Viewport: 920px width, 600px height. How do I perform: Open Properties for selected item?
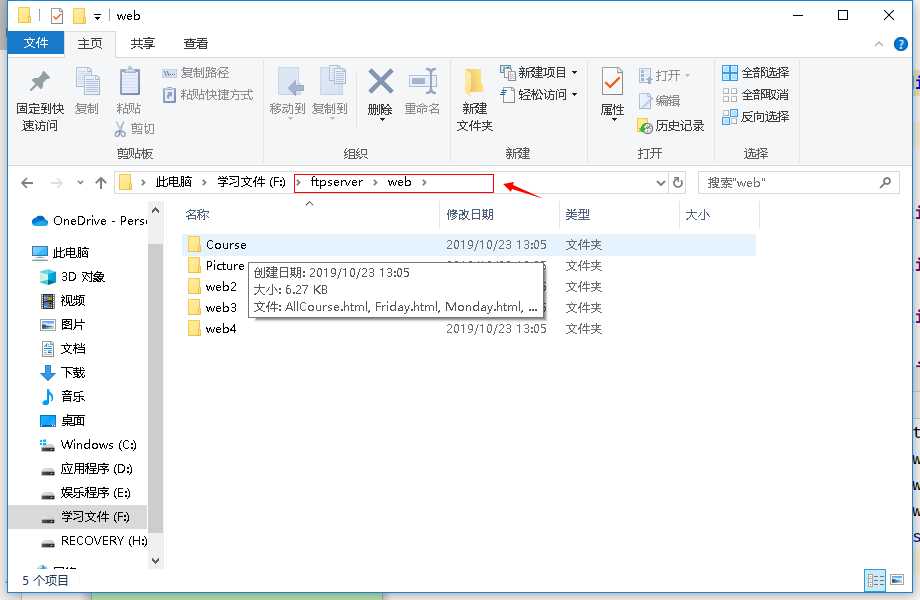tap(613, 92)
